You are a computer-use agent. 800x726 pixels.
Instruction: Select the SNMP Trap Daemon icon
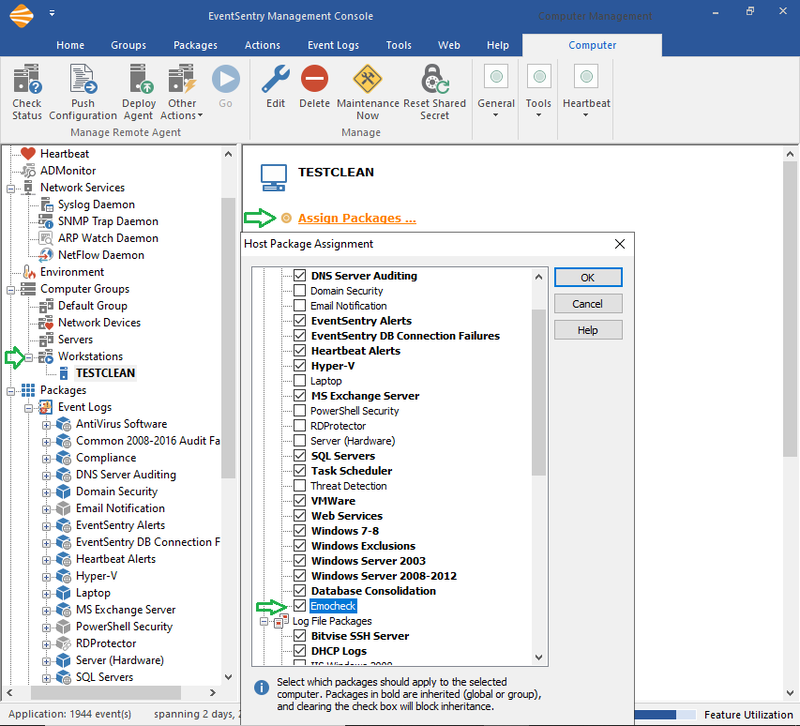point(46,221)
